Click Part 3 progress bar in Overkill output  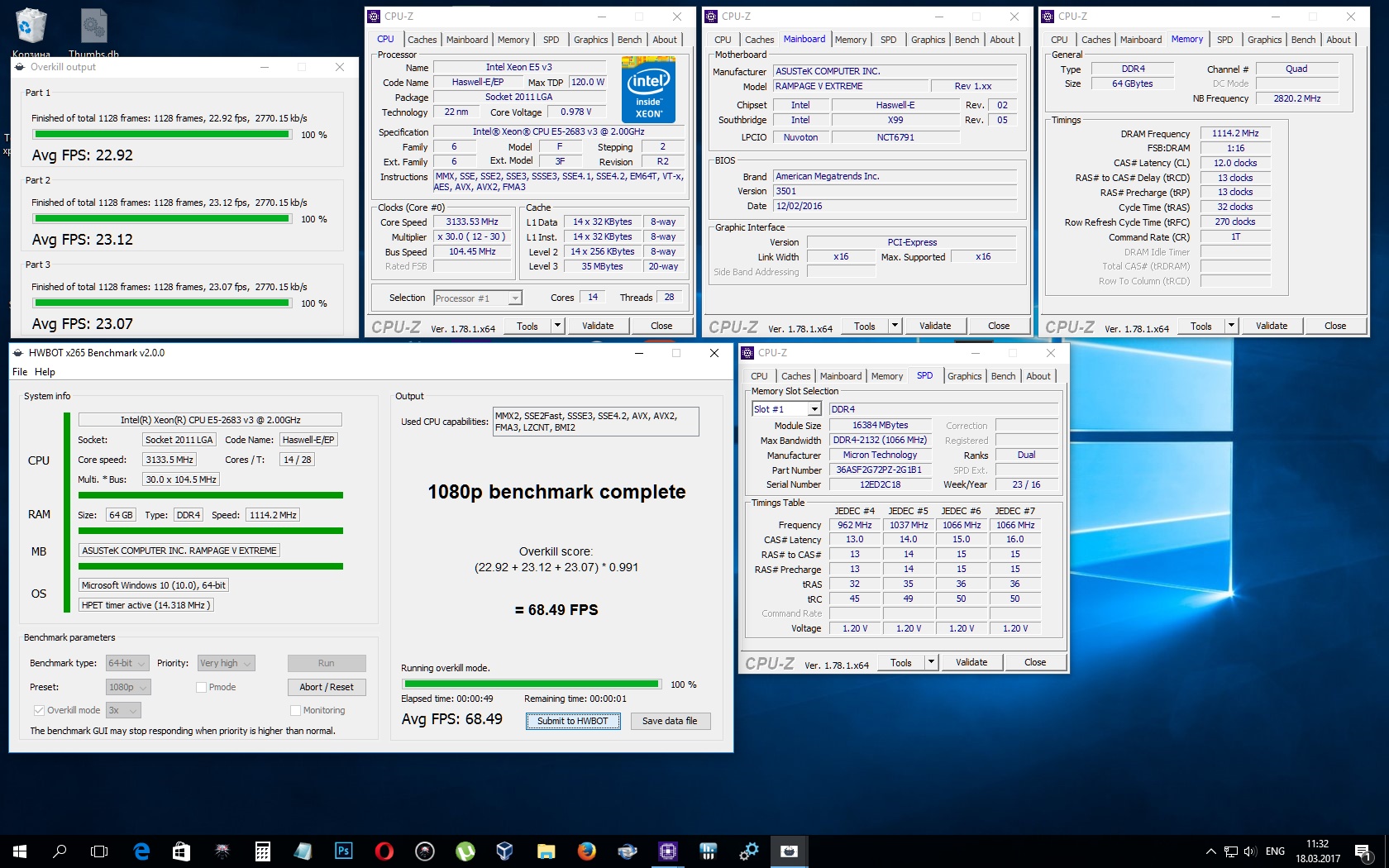tap(162, 303)
